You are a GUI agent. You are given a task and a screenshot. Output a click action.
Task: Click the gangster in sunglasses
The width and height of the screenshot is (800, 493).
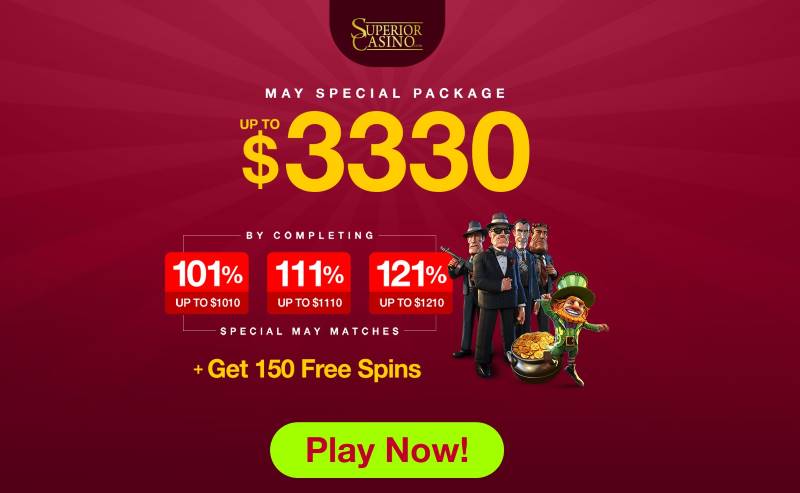coord(497,293)
